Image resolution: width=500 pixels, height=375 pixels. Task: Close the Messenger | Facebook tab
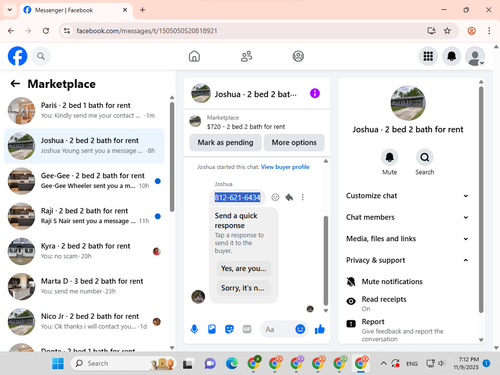(125, 10)
